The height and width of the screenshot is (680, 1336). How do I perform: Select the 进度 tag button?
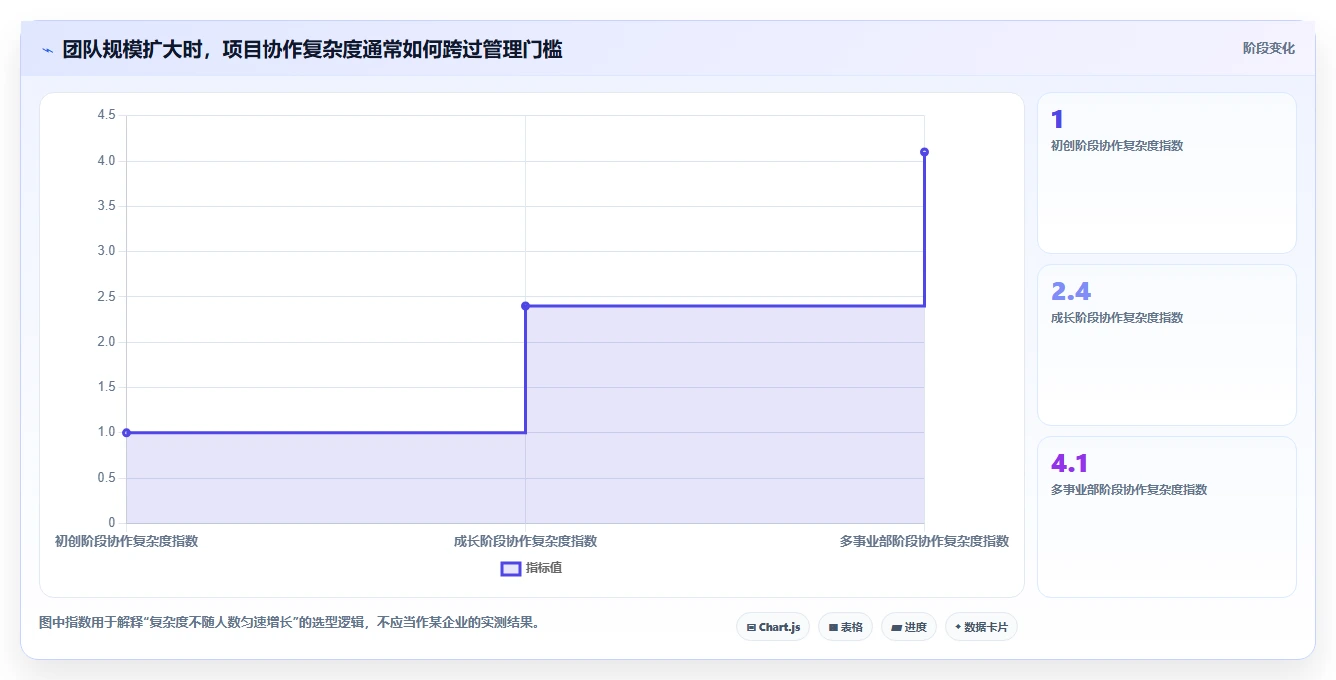pyautogui.click(x=908, y=627)
